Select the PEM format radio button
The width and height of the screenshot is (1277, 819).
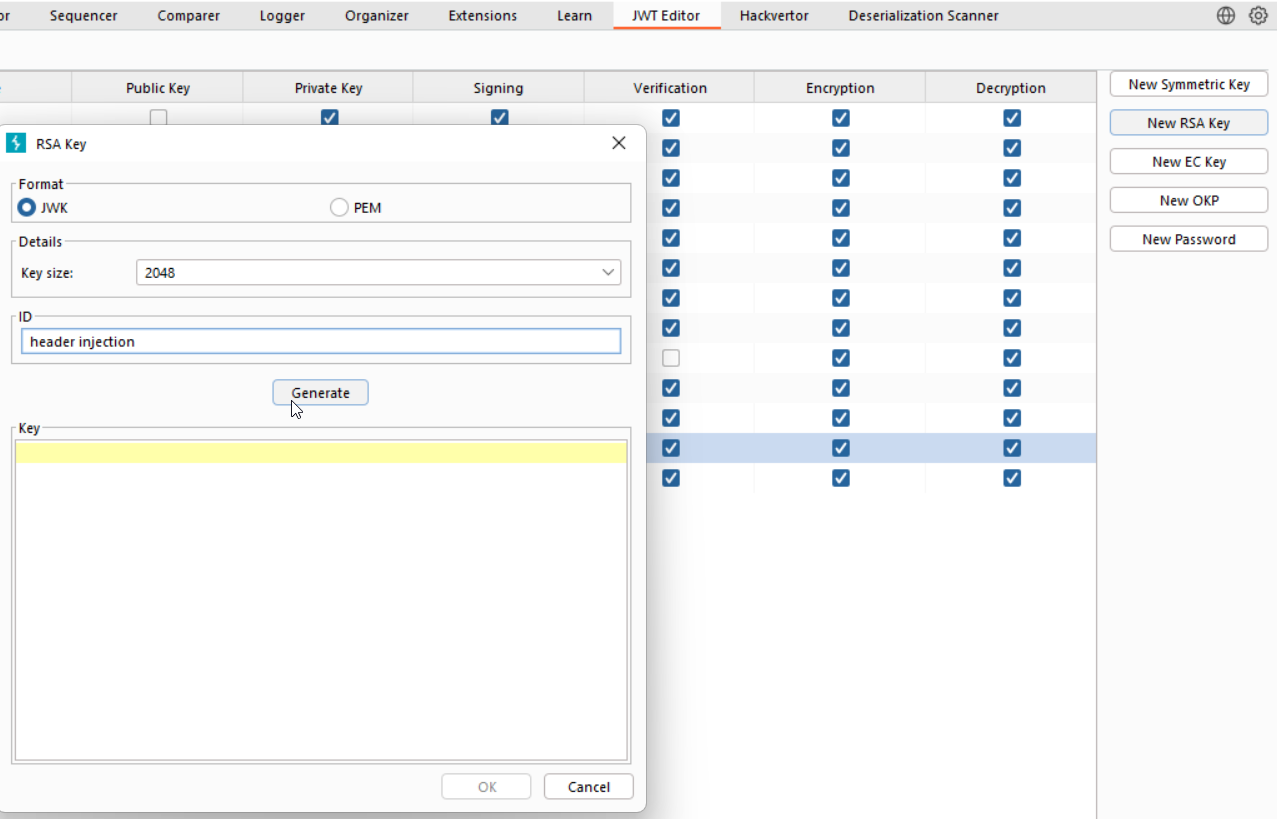pos(338,207)
